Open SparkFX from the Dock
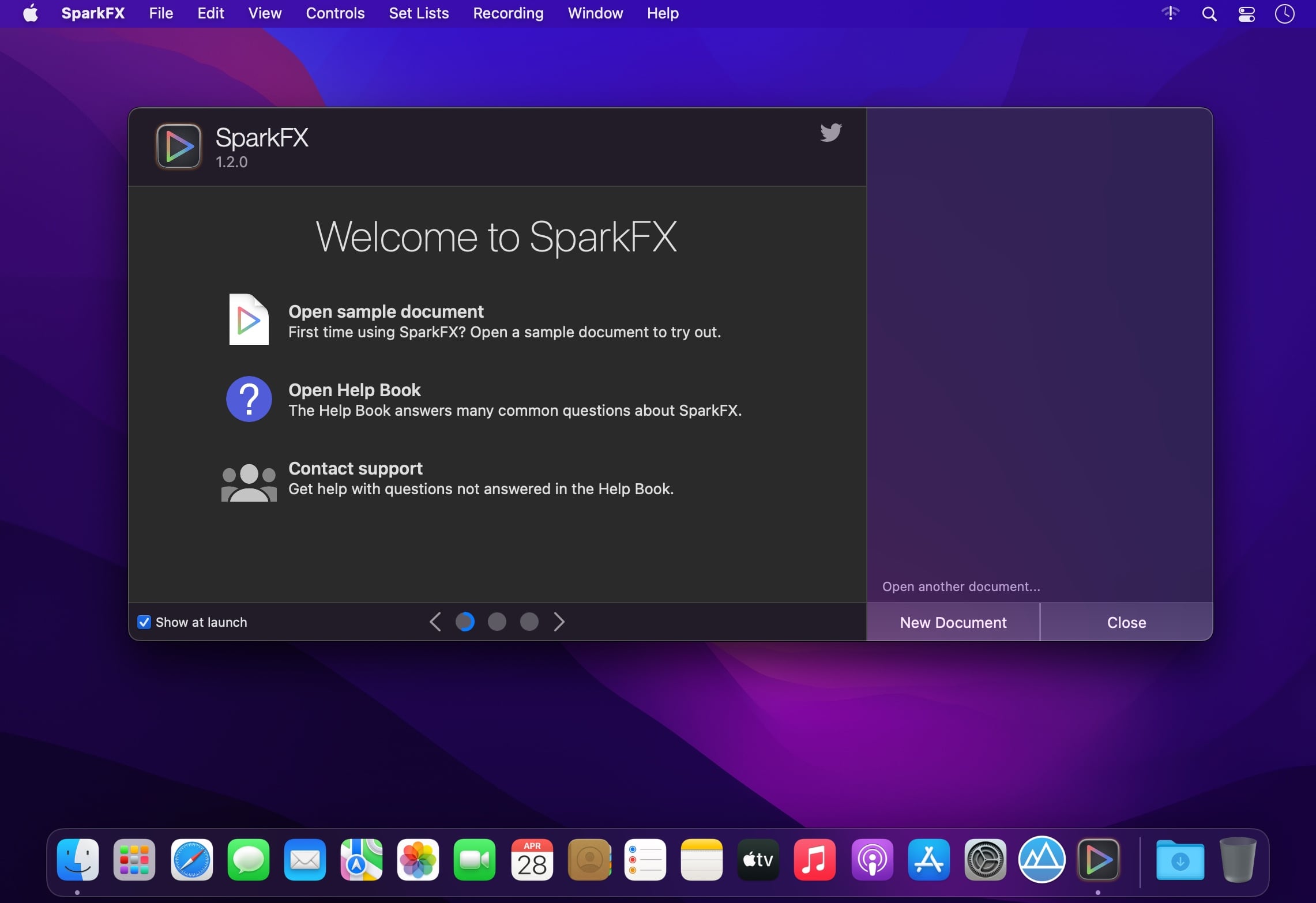 (1098, 860)
